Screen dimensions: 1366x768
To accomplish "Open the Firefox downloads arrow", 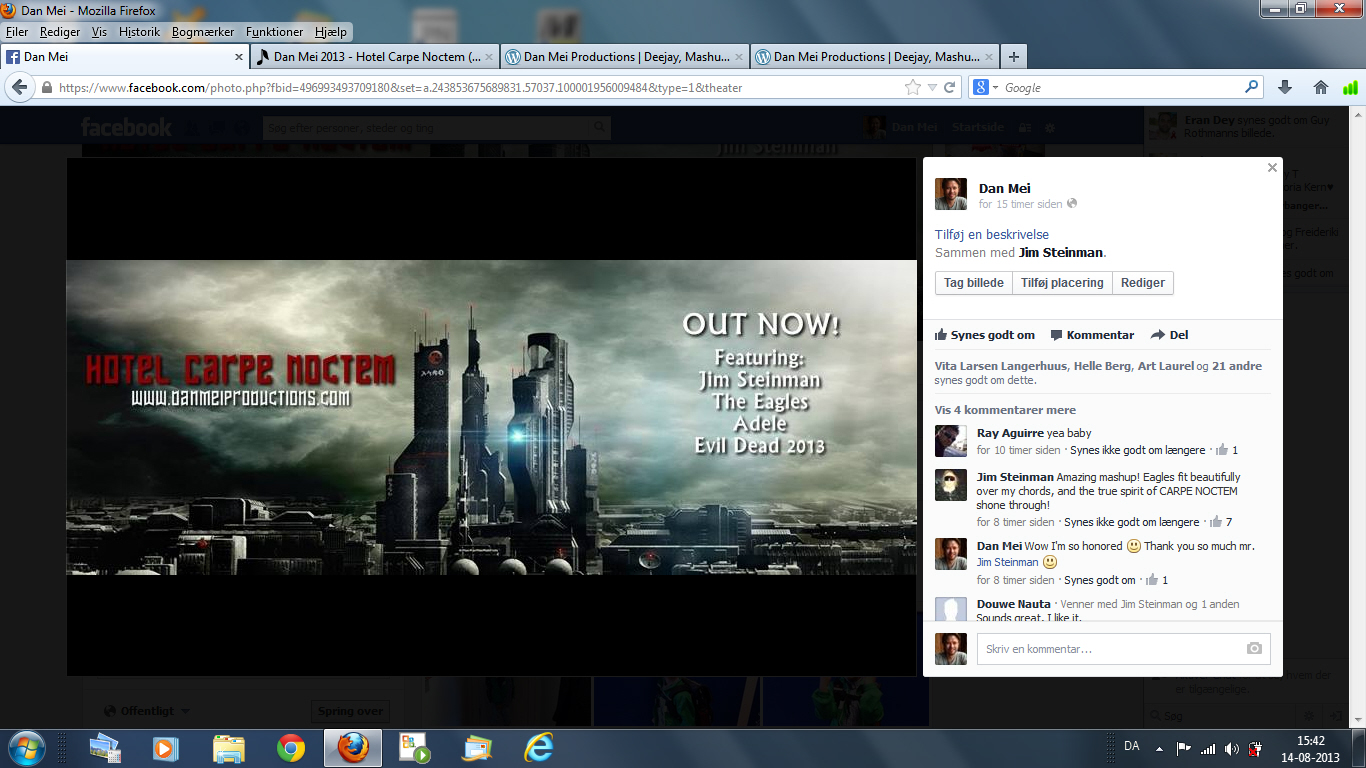I will click(1285, 87).
